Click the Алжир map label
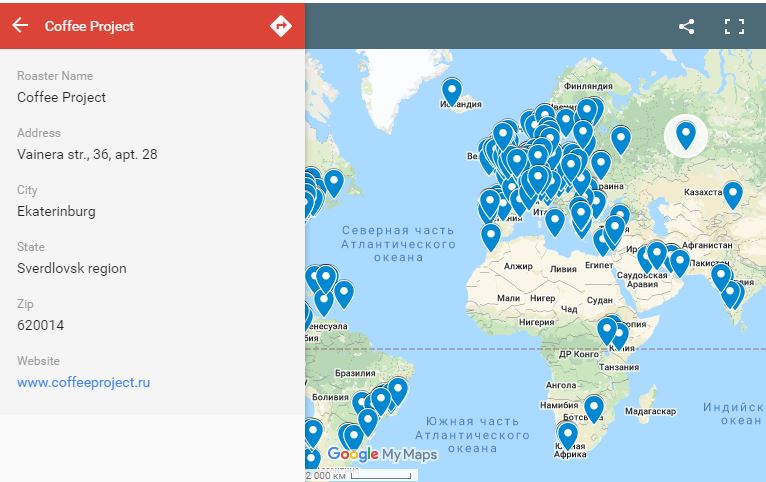 point(518,266)
